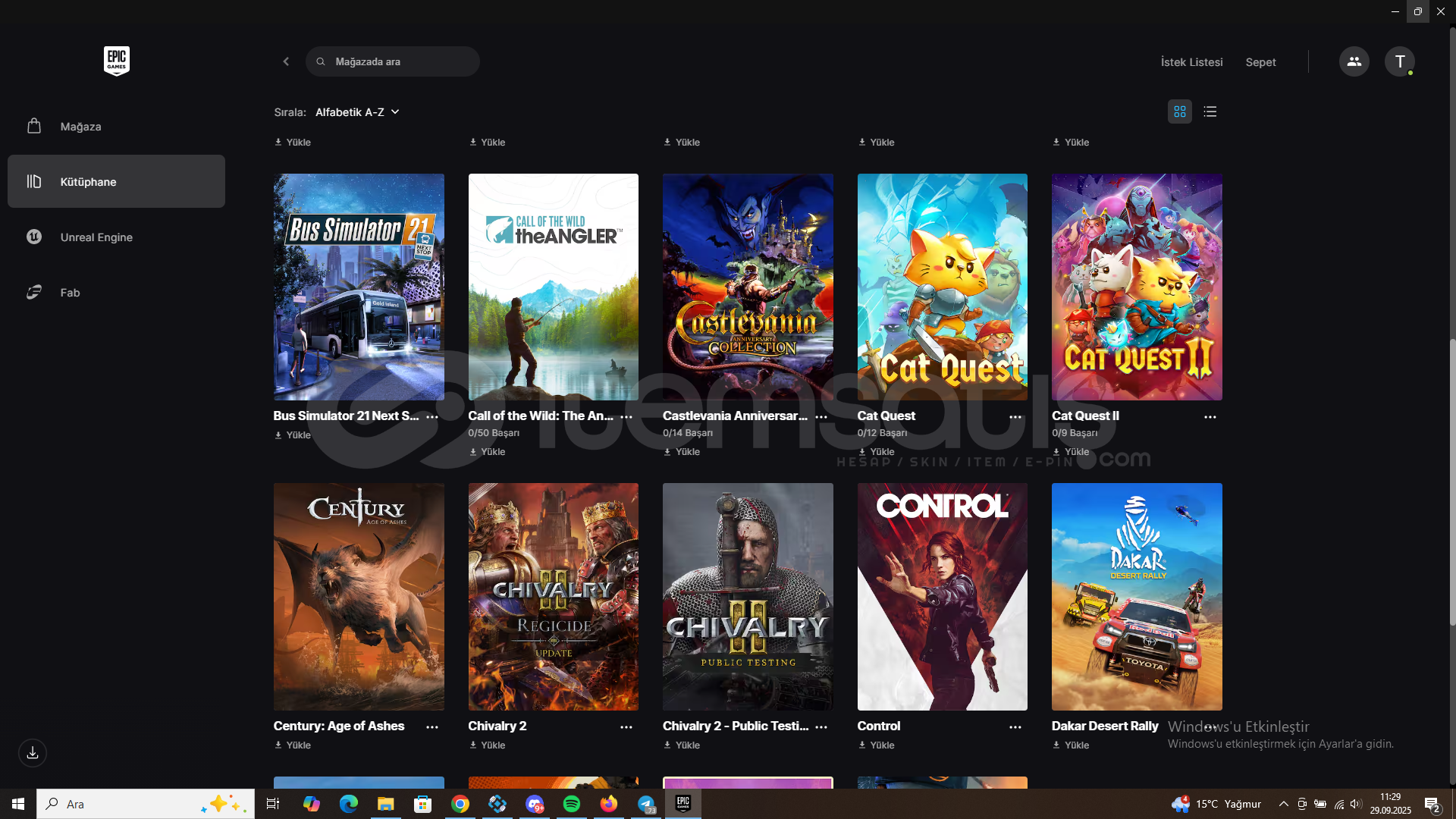
Task: Open Chivalry 2 Public Testing cover
Action: coord(748,597)
